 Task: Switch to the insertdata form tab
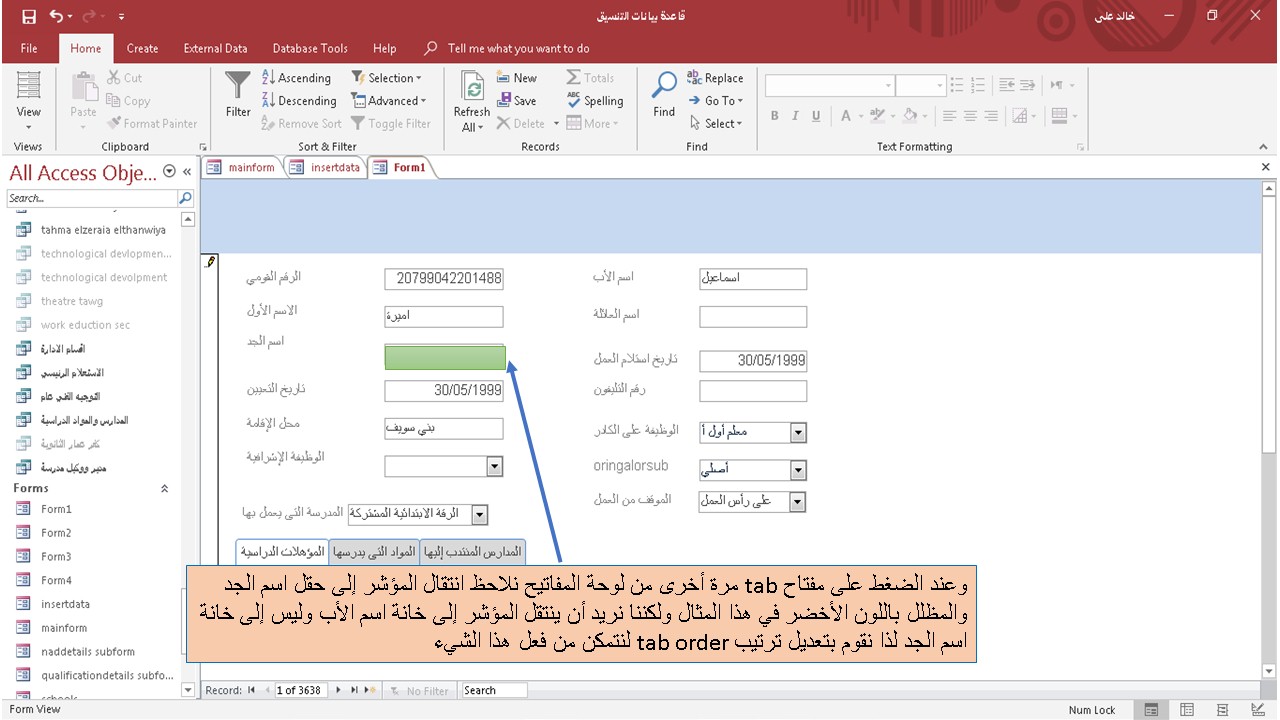(330, 167)
